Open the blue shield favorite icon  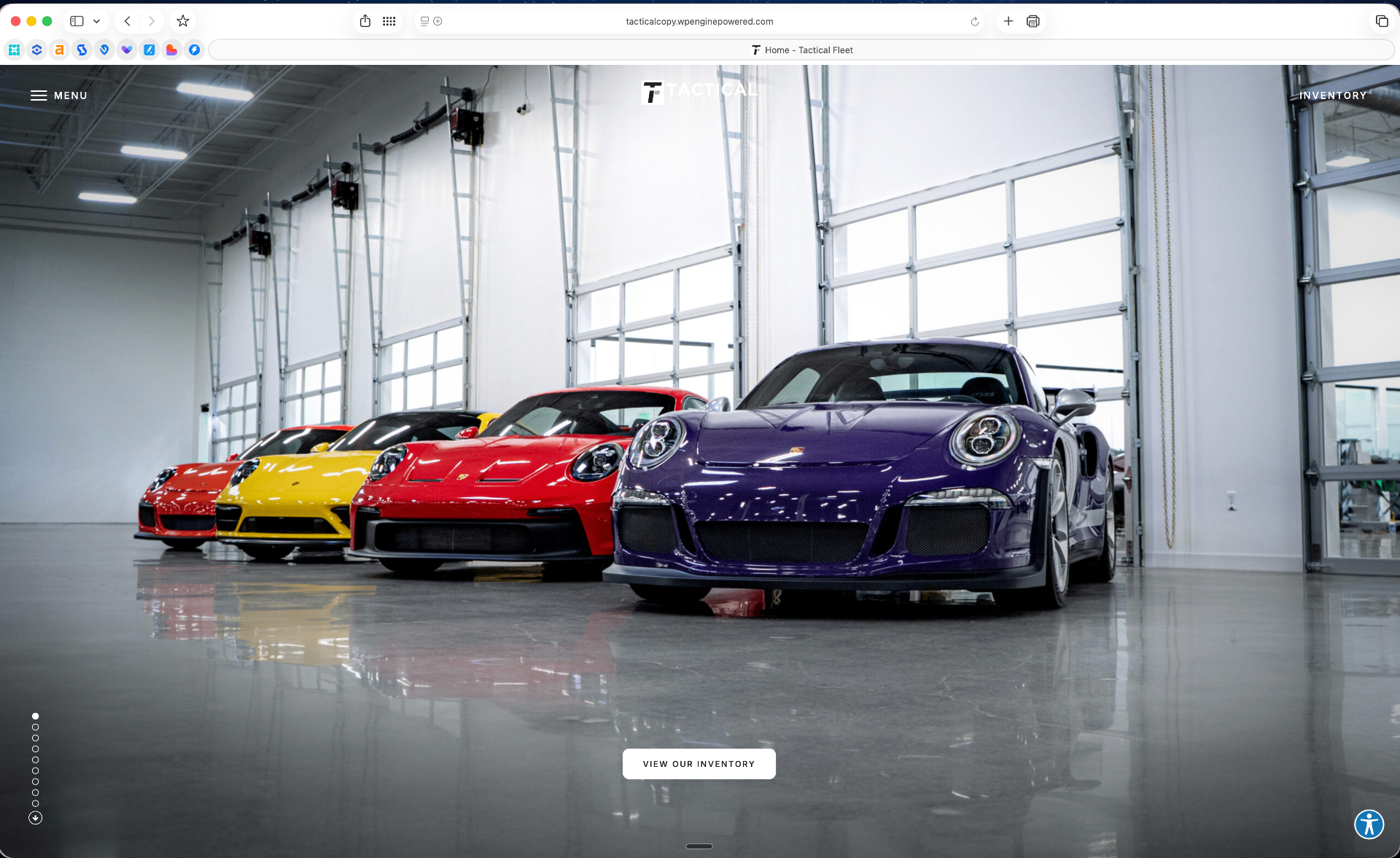[x=104, y=50]
